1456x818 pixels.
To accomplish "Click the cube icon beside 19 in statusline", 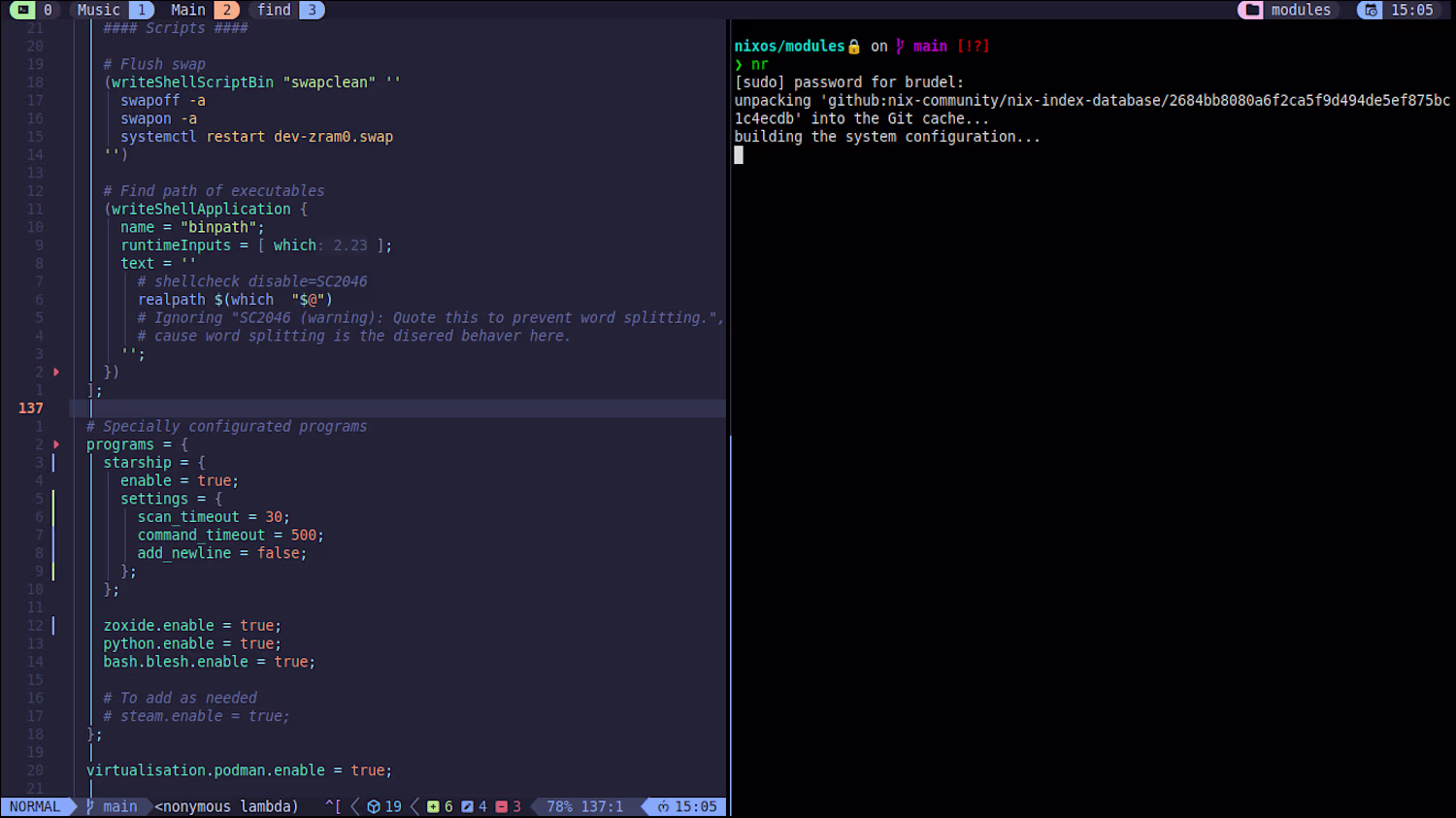I will (373, 806).
